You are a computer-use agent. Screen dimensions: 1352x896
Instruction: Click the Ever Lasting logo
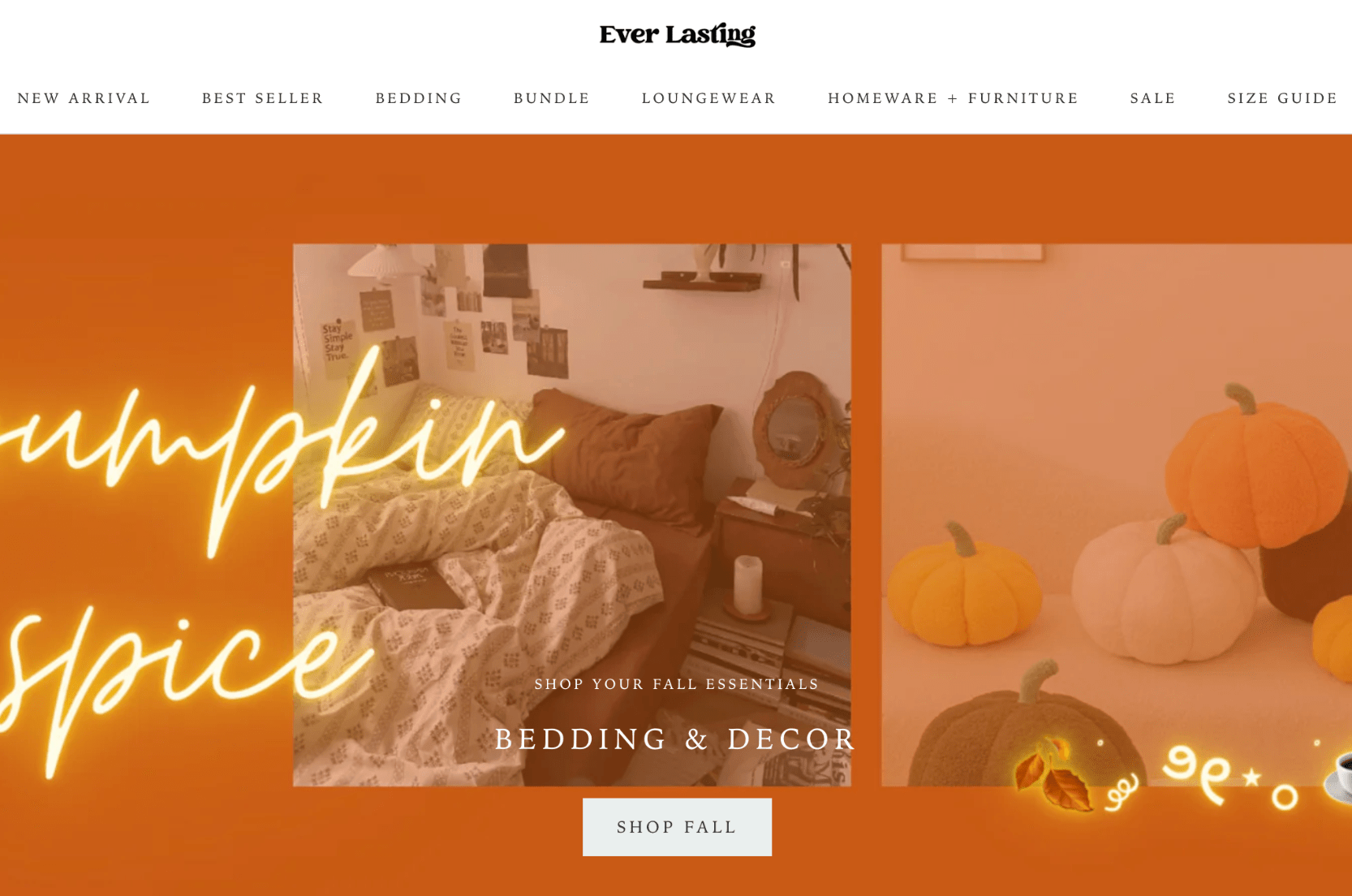pos(677,35)
